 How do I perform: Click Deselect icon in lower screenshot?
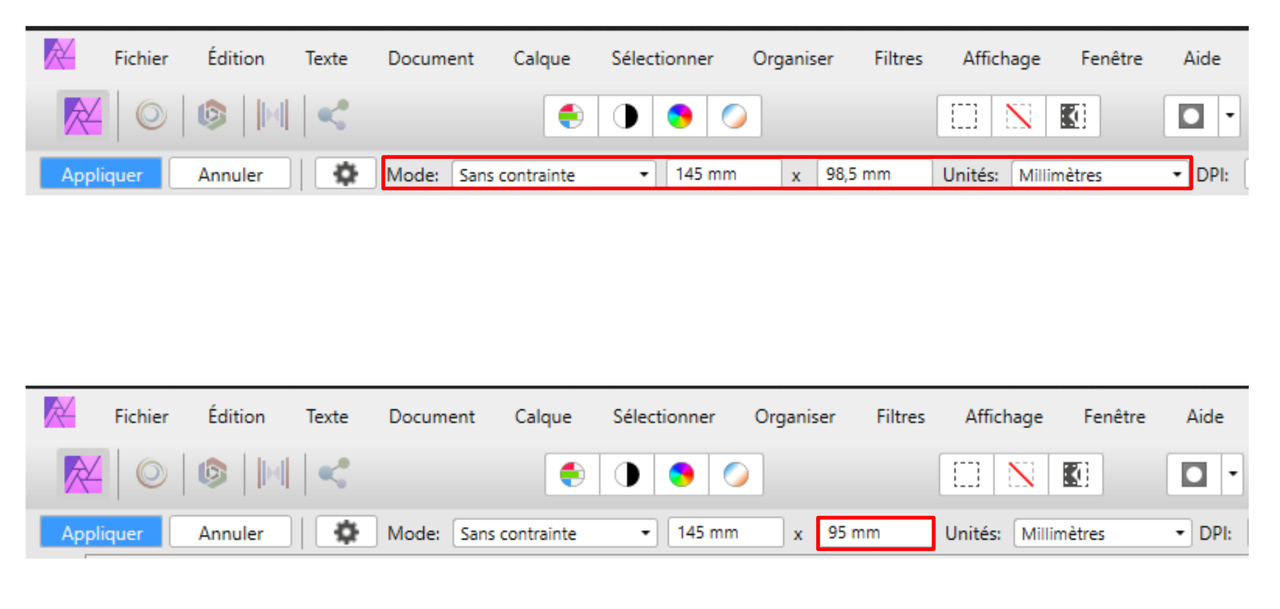(1021, 475)
